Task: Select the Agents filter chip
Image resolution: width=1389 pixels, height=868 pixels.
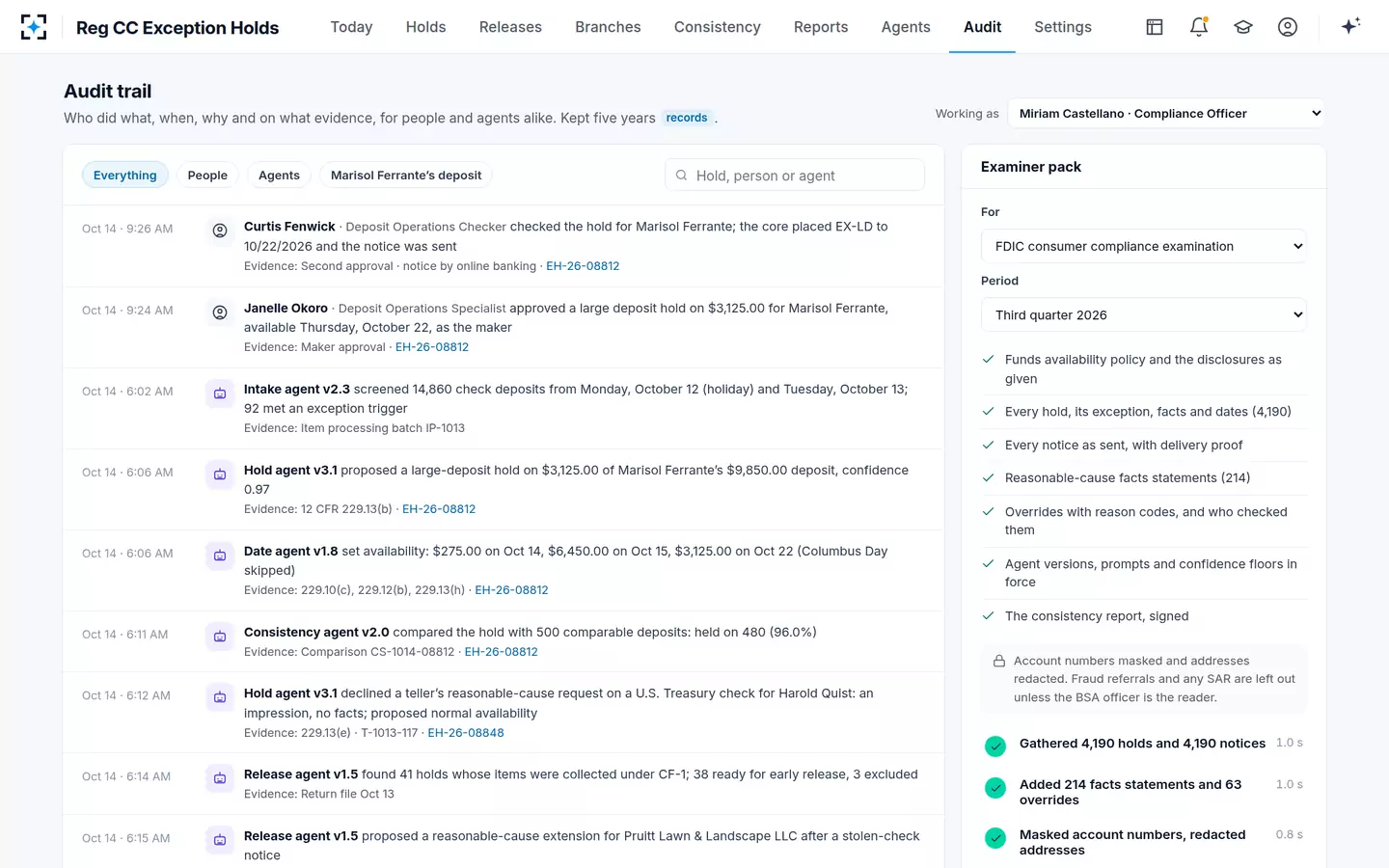Action: pyautogui.click(x=279, y=175)
